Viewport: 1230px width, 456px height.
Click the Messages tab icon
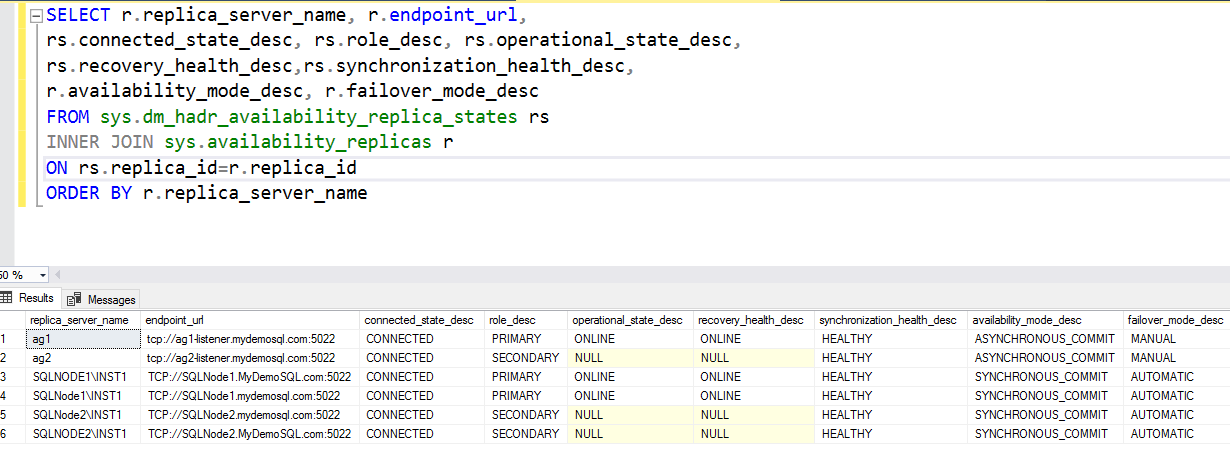[74, 299]
